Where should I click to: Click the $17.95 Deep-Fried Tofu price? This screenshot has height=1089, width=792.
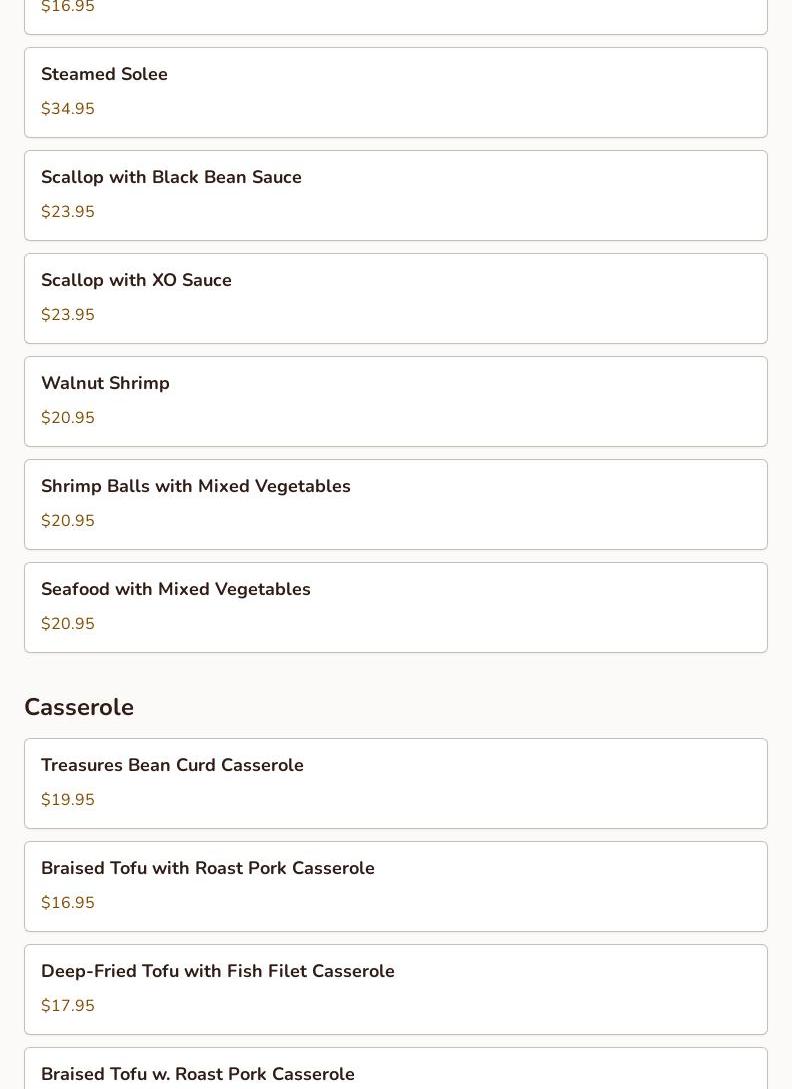click(68, 1006)
